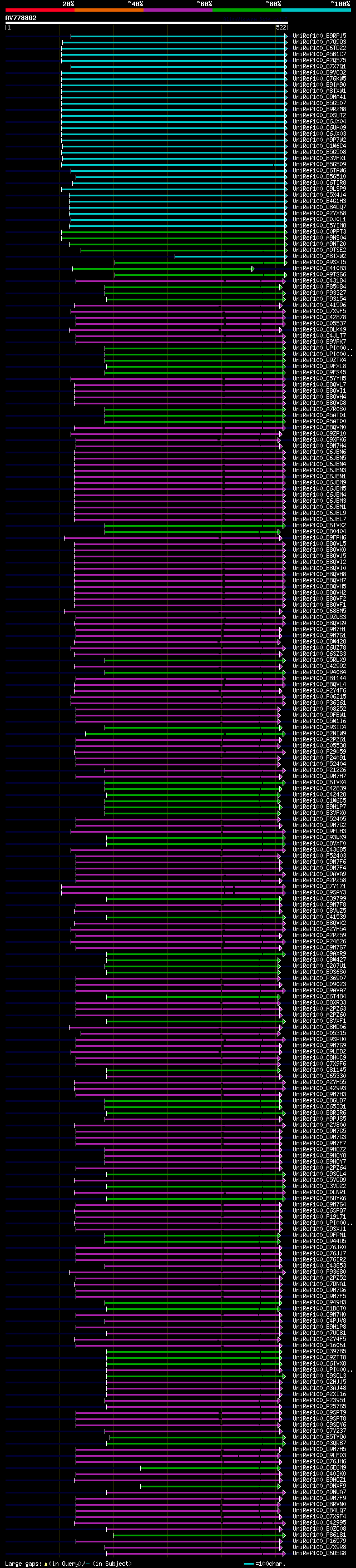Image resolution: width=356 pixels, height=1568 pixels.
Task: Click the query name AV778802
Action: (21, 18)
